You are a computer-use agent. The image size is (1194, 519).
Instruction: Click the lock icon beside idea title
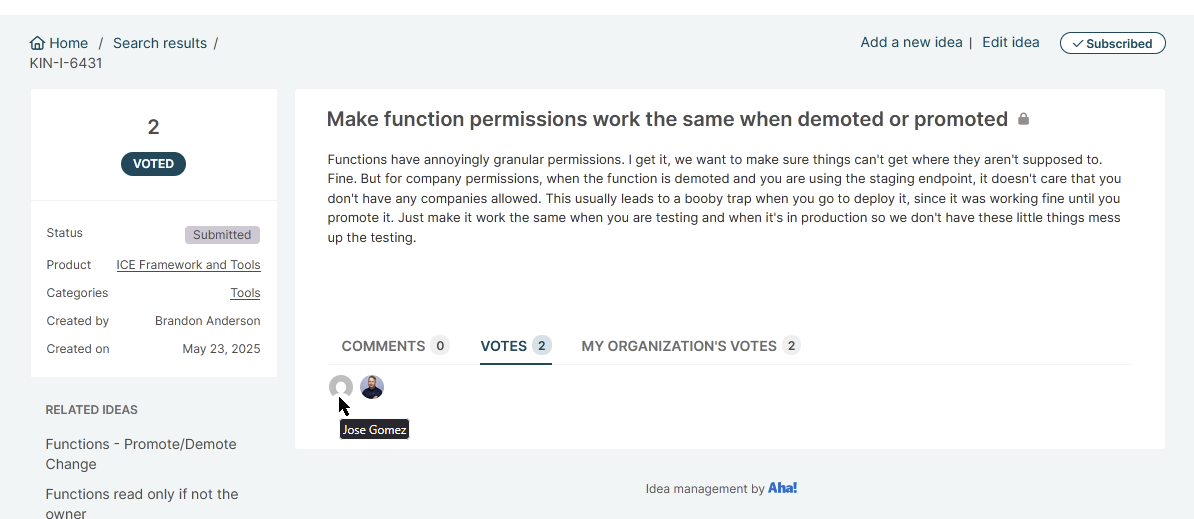point(1023,119)
